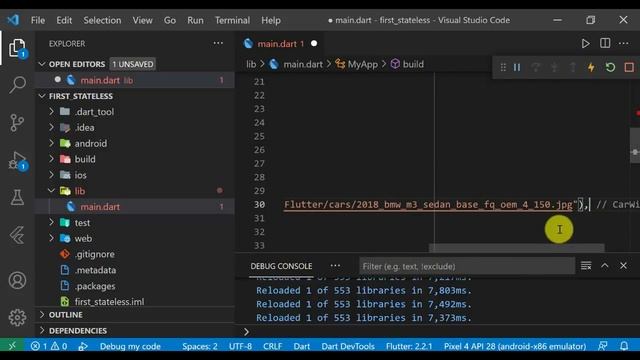Open main.dart in lib folder
This screenshot has width=640, height=360.
click(x=135, y=207)
